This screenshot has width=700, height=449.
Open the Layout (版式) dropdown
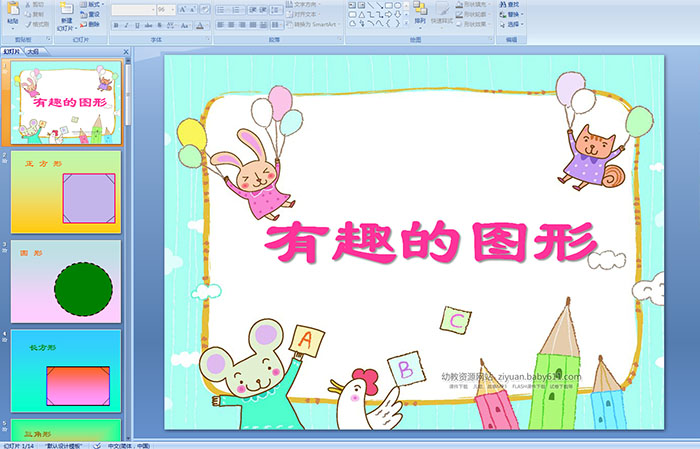click(x=92, y=4)
